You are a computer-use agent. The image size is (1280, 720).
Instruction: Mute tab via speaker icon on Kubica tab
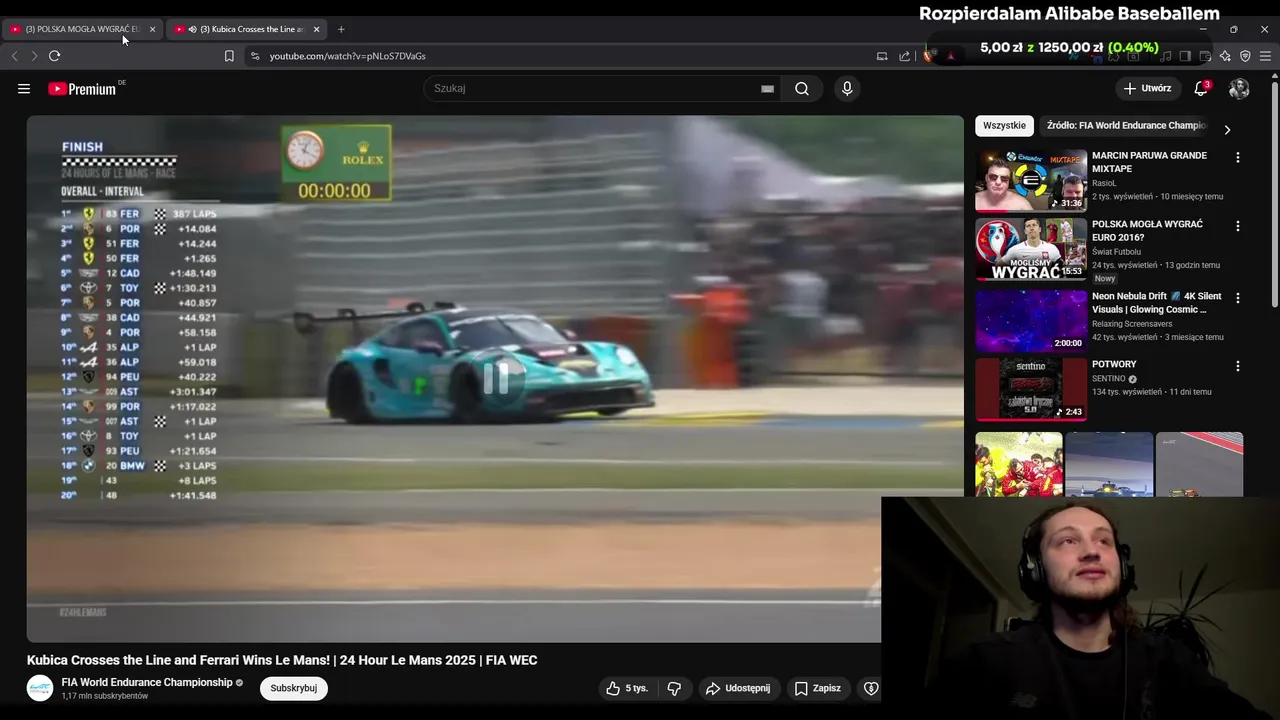pyautogui.click(x=192, y=29)
